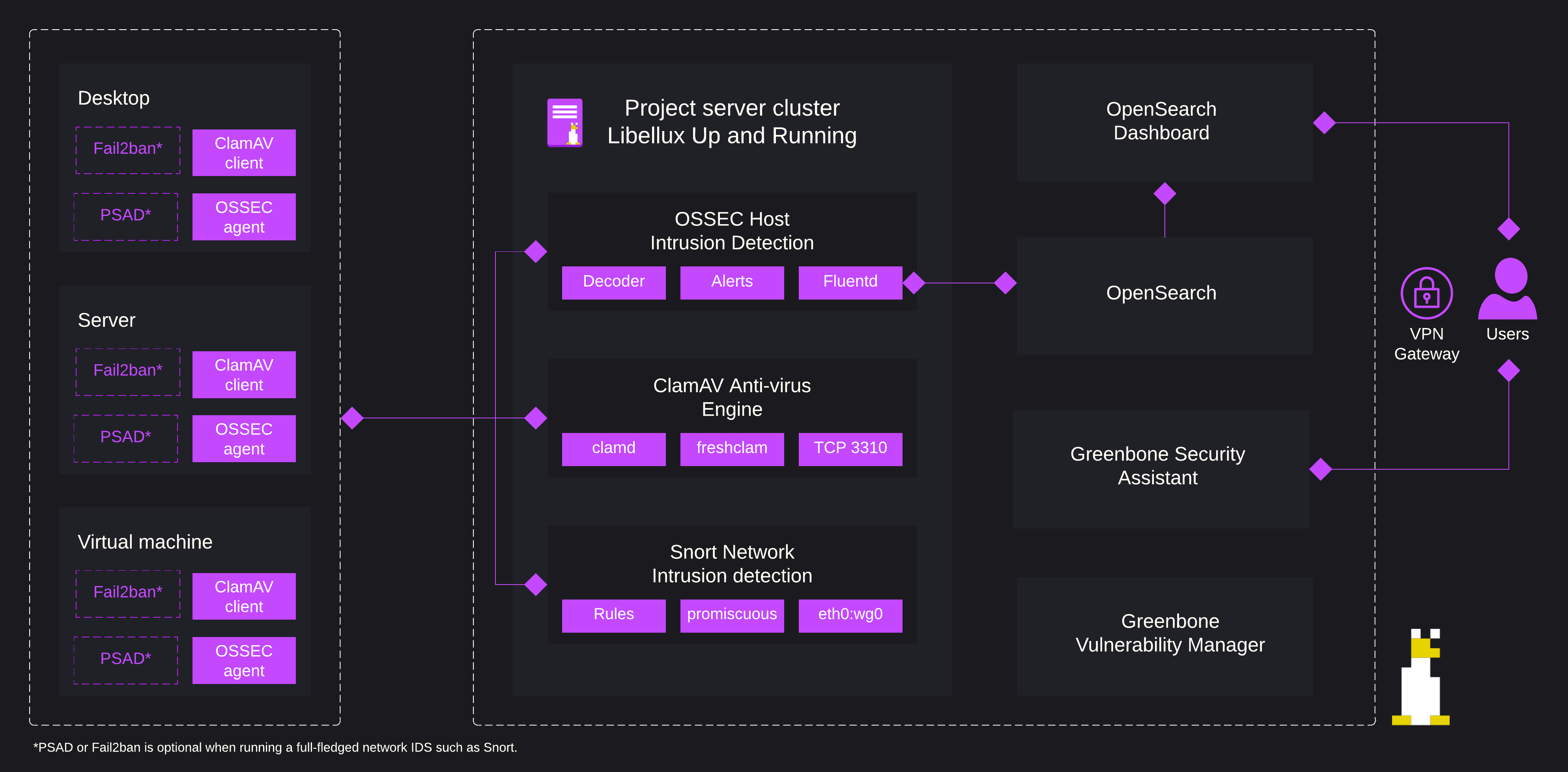The width and height of the screenshot is (1568, 772).
Task: Click the diamond connector right of Greenbone Security Assistant
Action: click(1320, 469)
